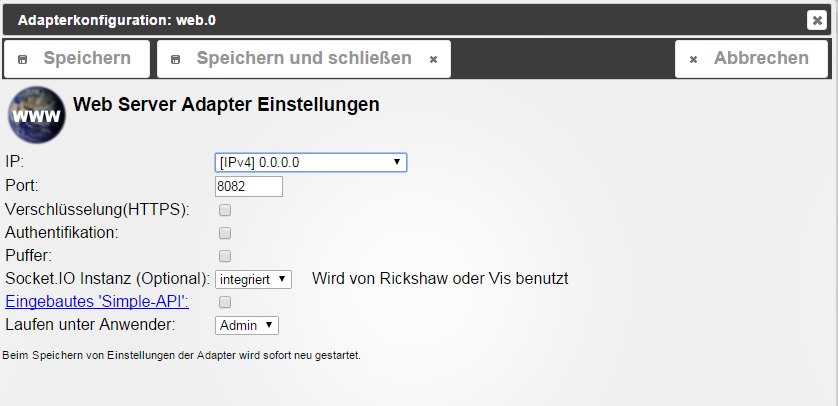Click the Abbrechen button label
The image size is (838, 406).
tap(760, 59)
